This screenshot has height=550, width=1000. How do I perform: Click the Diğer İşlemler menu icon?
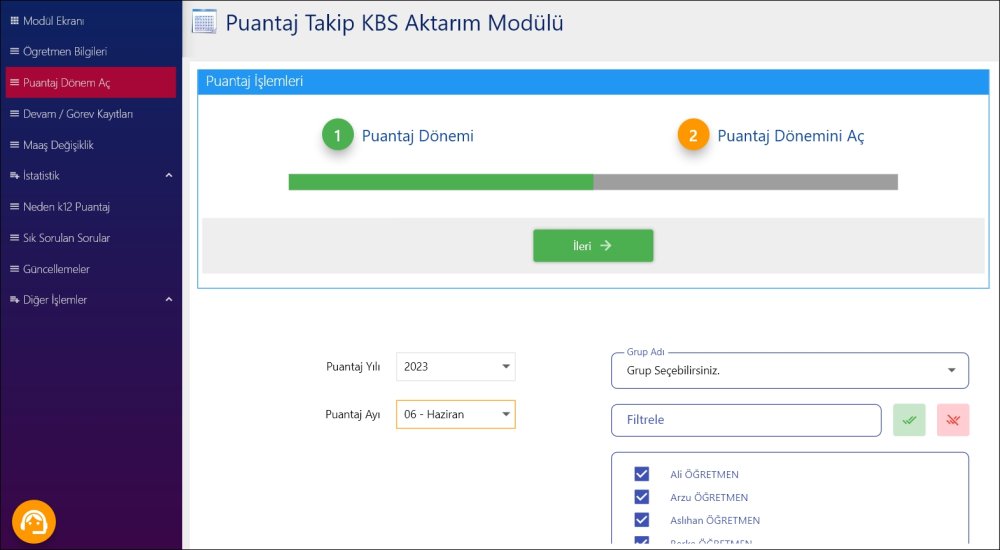[14, 300]
